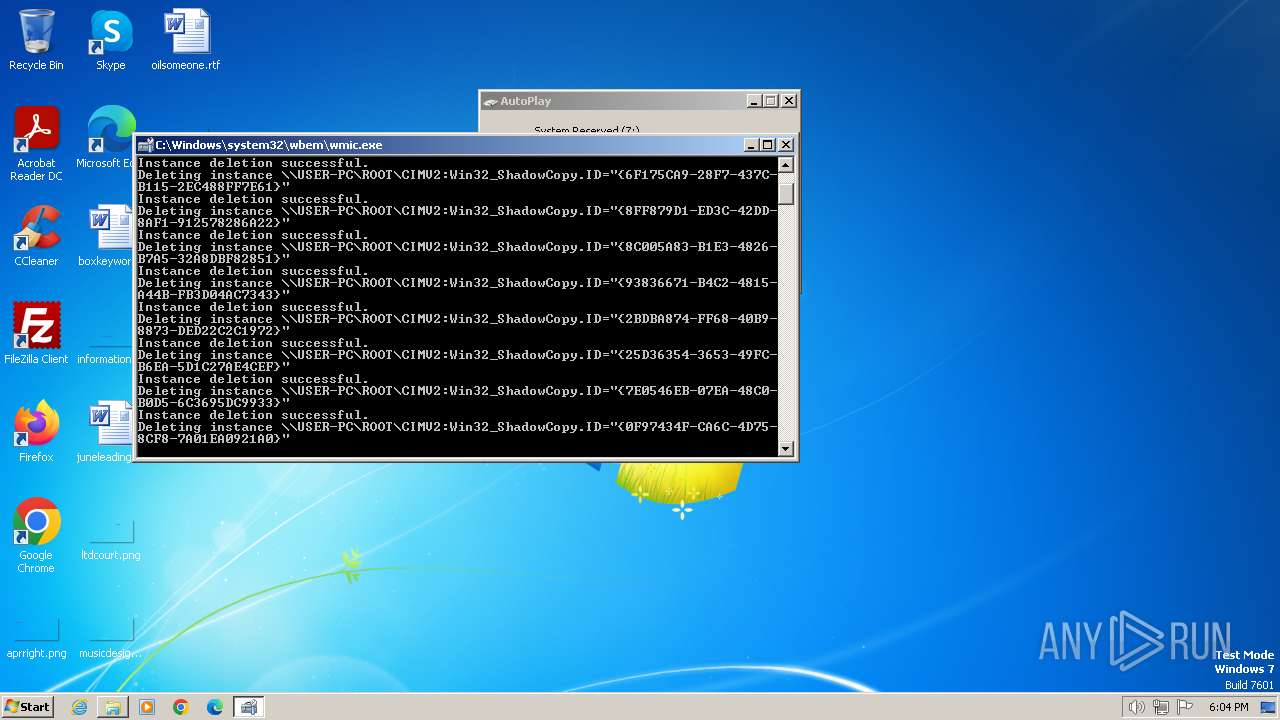Image resolution: width=1280 pixels, height=720 pixels.
Task: Click the wmic.exe title bar text
Action: (x=268, y=145)
